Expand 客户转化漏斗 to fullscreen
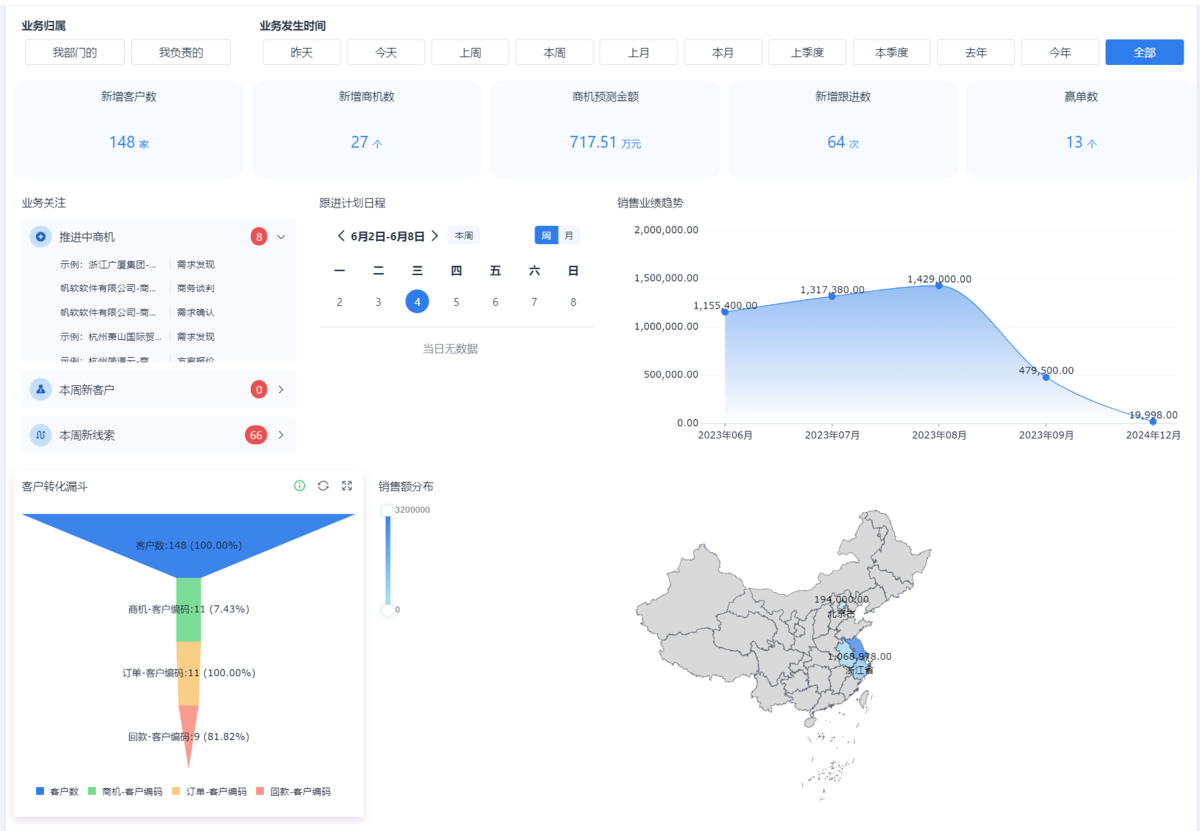1200x831 pixels. [x=347, y=486]
